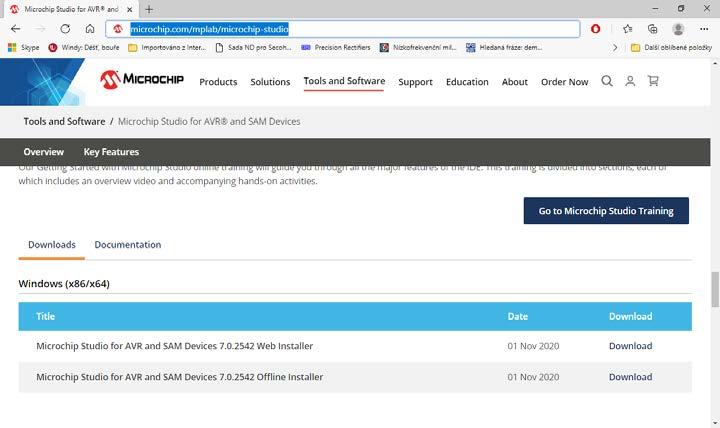
Task: Select the Downloads tab
Action: [x=52, y=245]
